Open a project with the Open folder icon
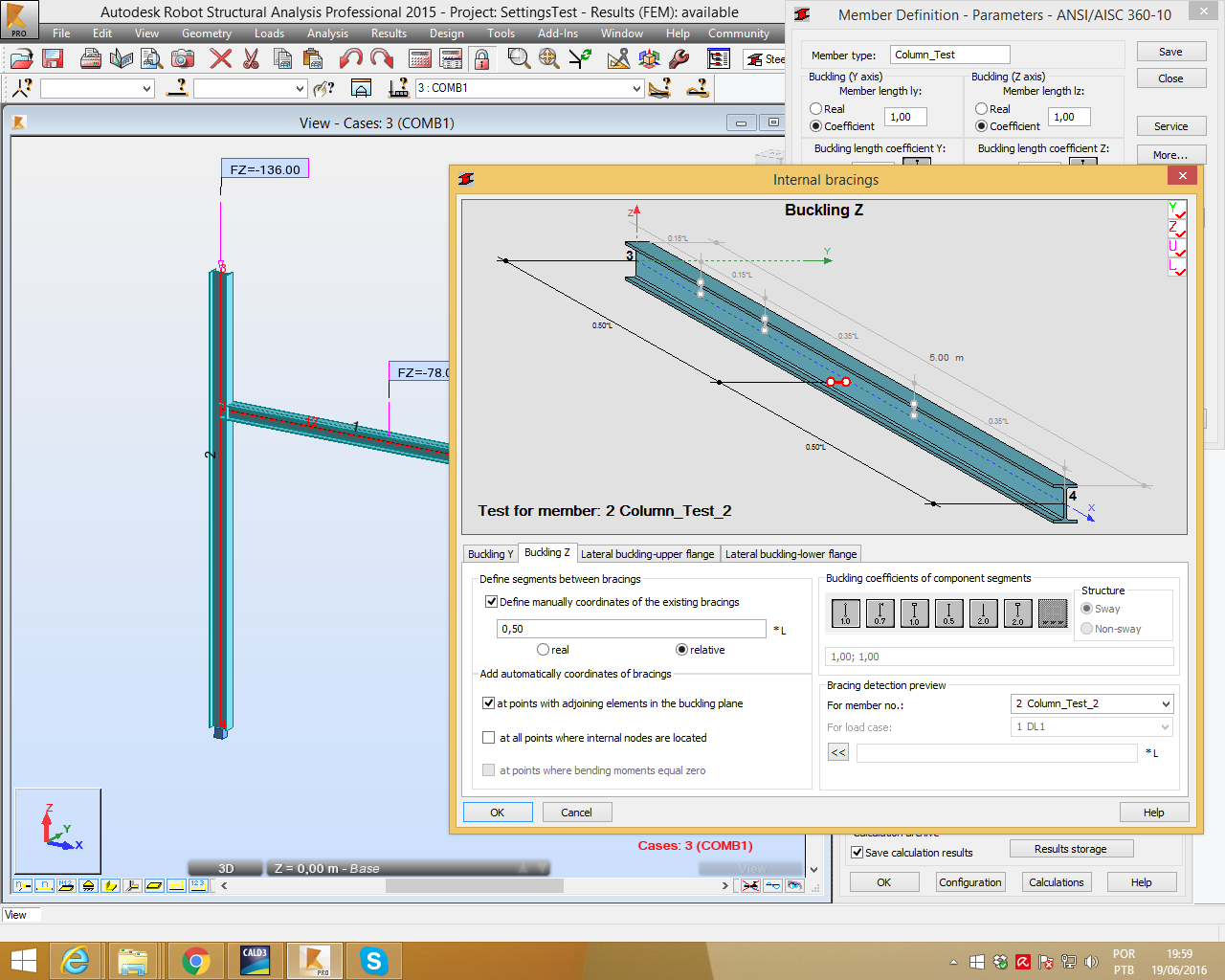The width and height of the screenshot is (1225, 980). pyautogui.click(x=21, y=59)
